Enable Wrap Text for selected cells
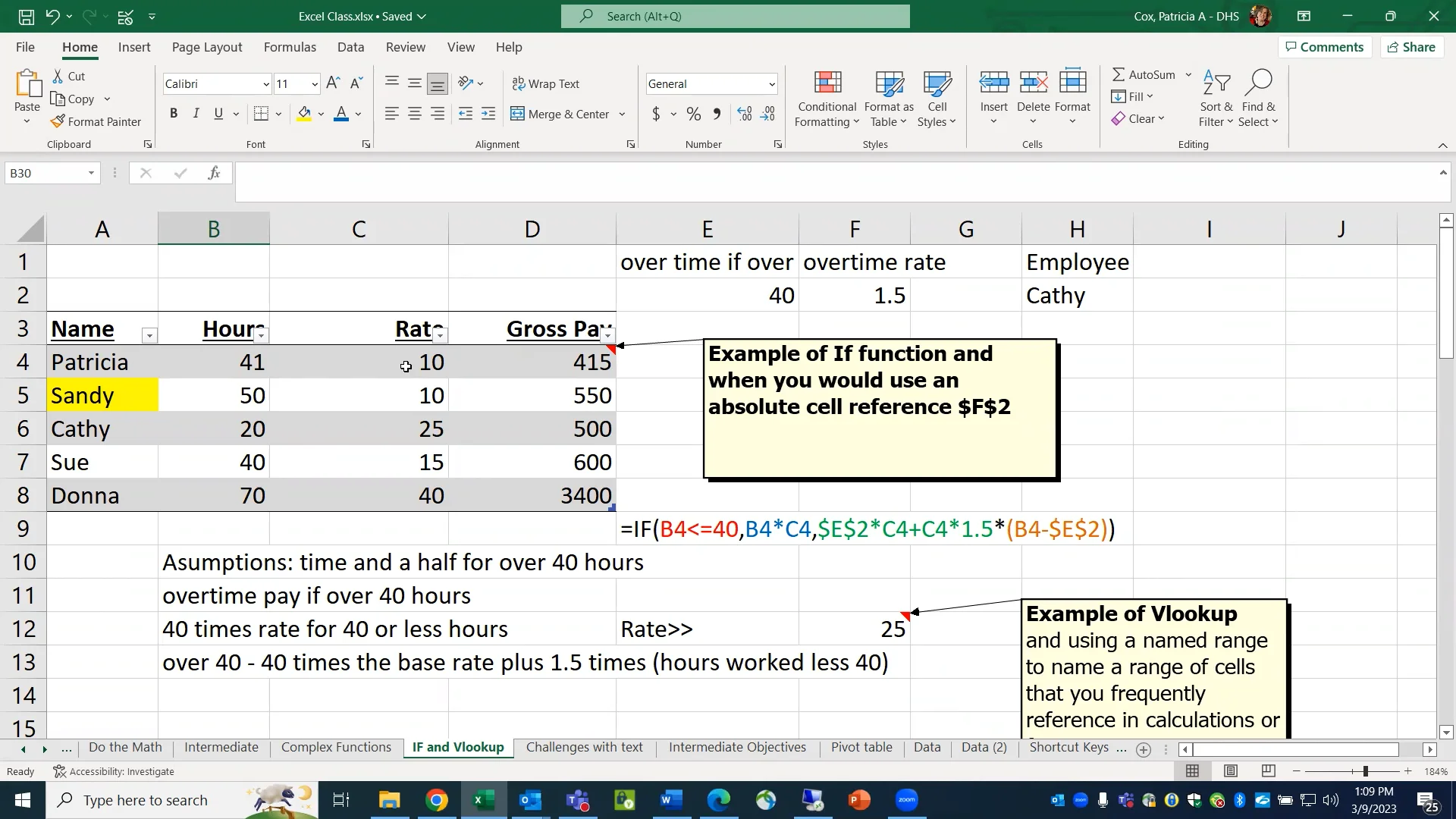1456x819 pixels. 546,83
